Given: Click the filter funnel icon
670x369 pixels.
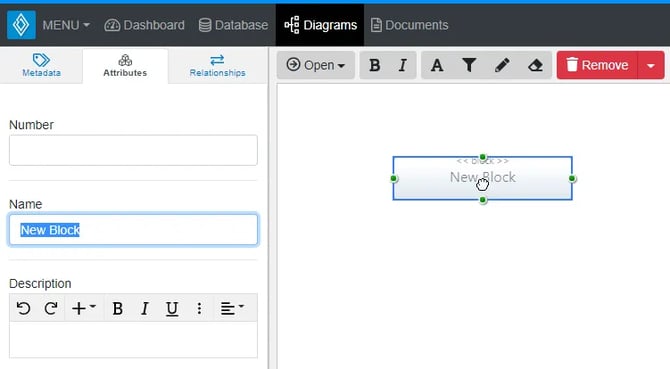Looking at the screenshot, I should [469, 65].
